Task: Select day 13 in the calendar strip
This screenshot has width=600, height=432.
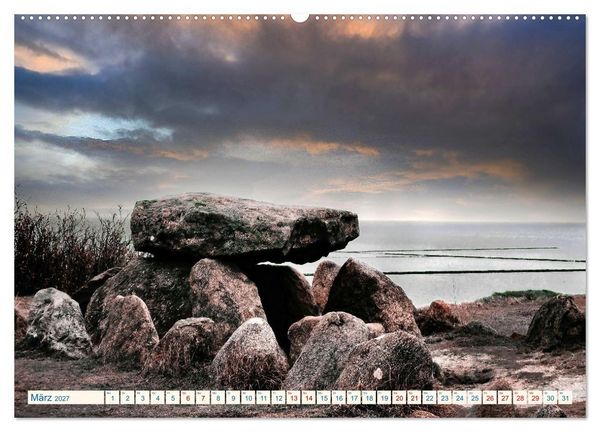Action: (293, 397)
